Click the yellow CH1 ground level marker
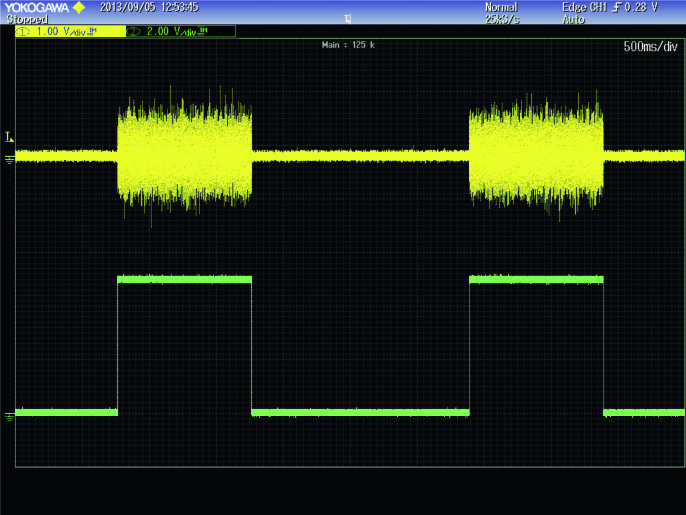The width and height of the screenshot is (686, 515). 9,160
